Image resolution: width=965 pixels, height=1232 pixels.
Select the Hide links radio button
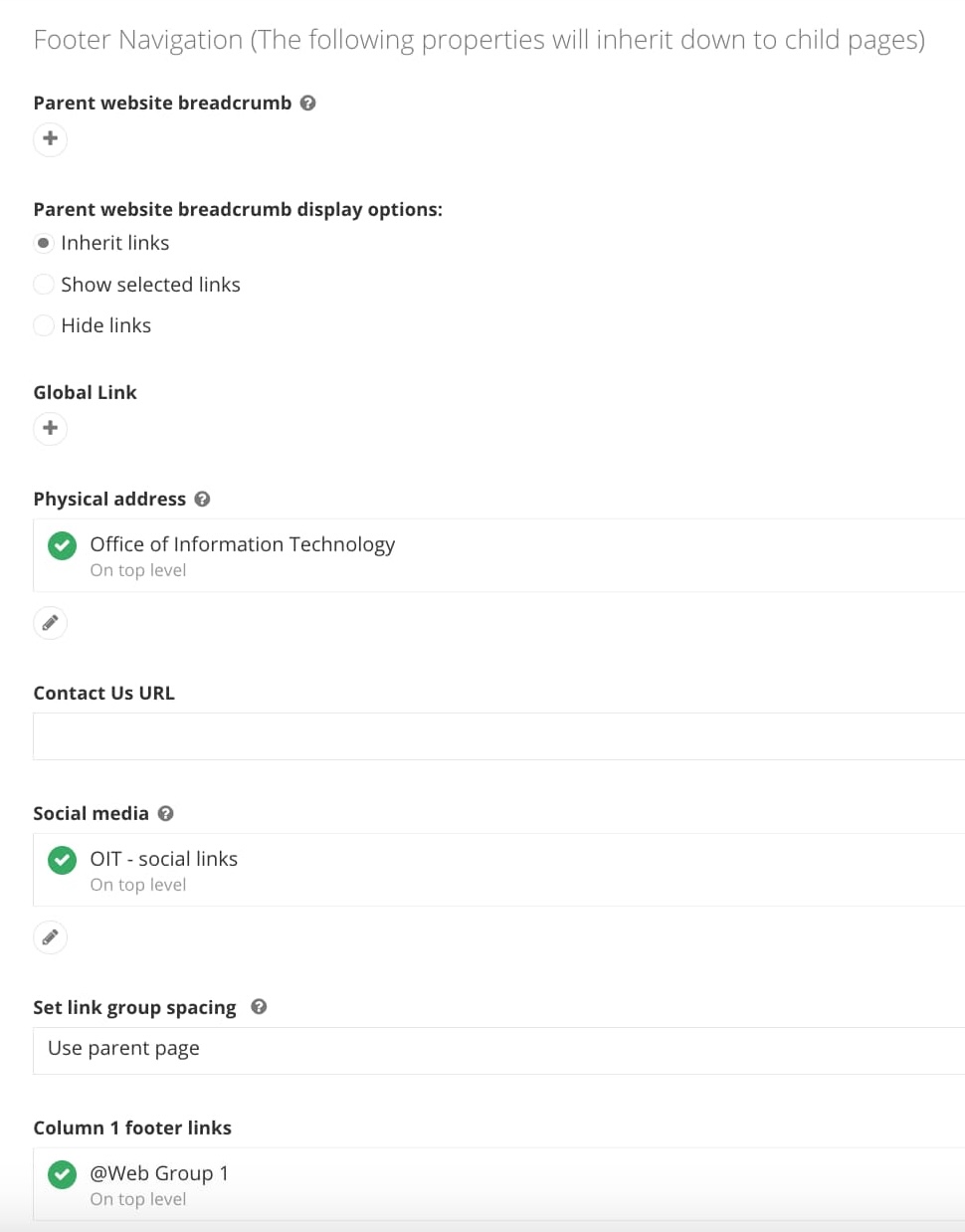pyautogui.click(x=44, y=325)
